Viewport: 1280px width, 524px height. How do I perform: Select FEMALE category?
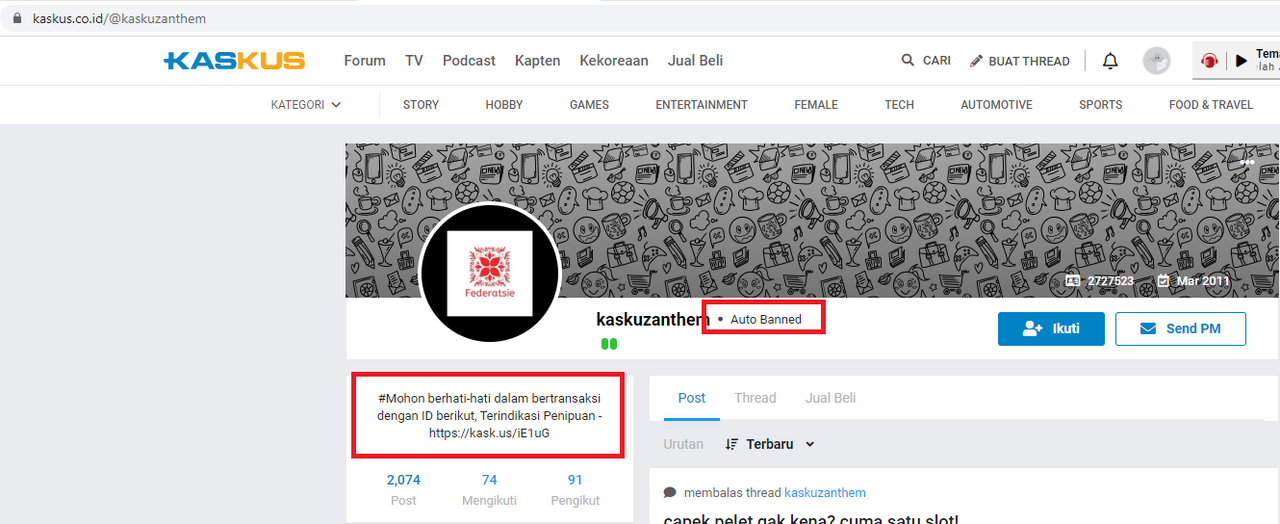click(x=817, y=104)
